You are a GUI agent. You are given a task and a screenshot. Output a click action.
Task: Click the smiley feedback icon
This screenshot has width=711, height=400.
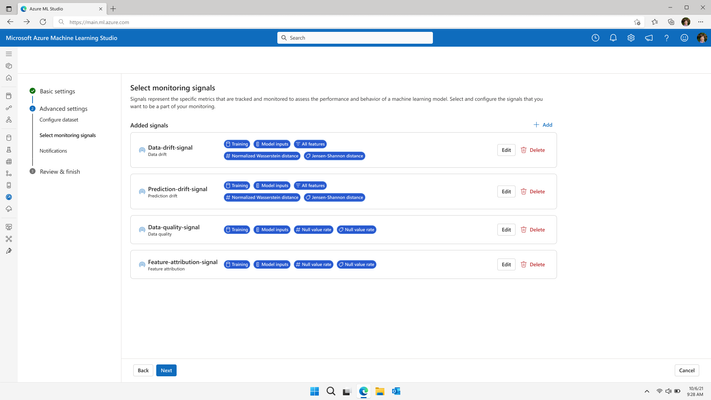[684, 38]
